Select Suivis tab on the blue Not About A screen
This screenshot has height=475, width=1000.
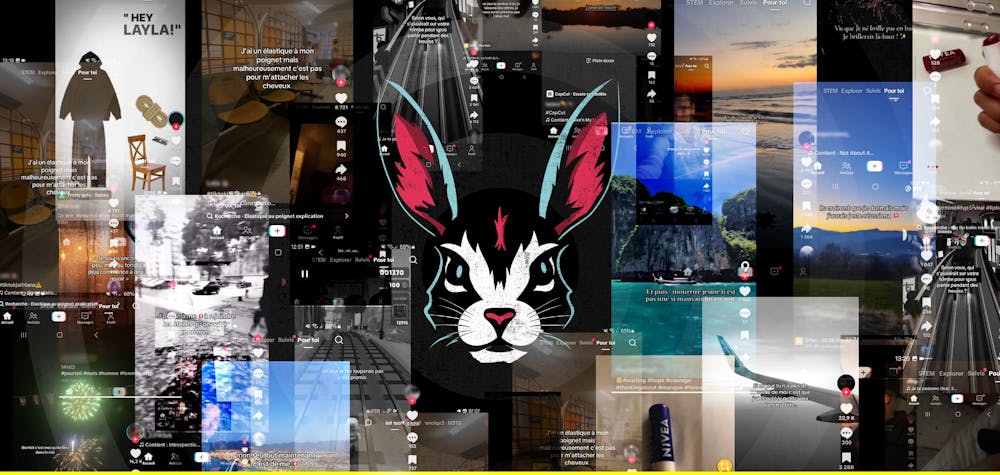(873, 91)
